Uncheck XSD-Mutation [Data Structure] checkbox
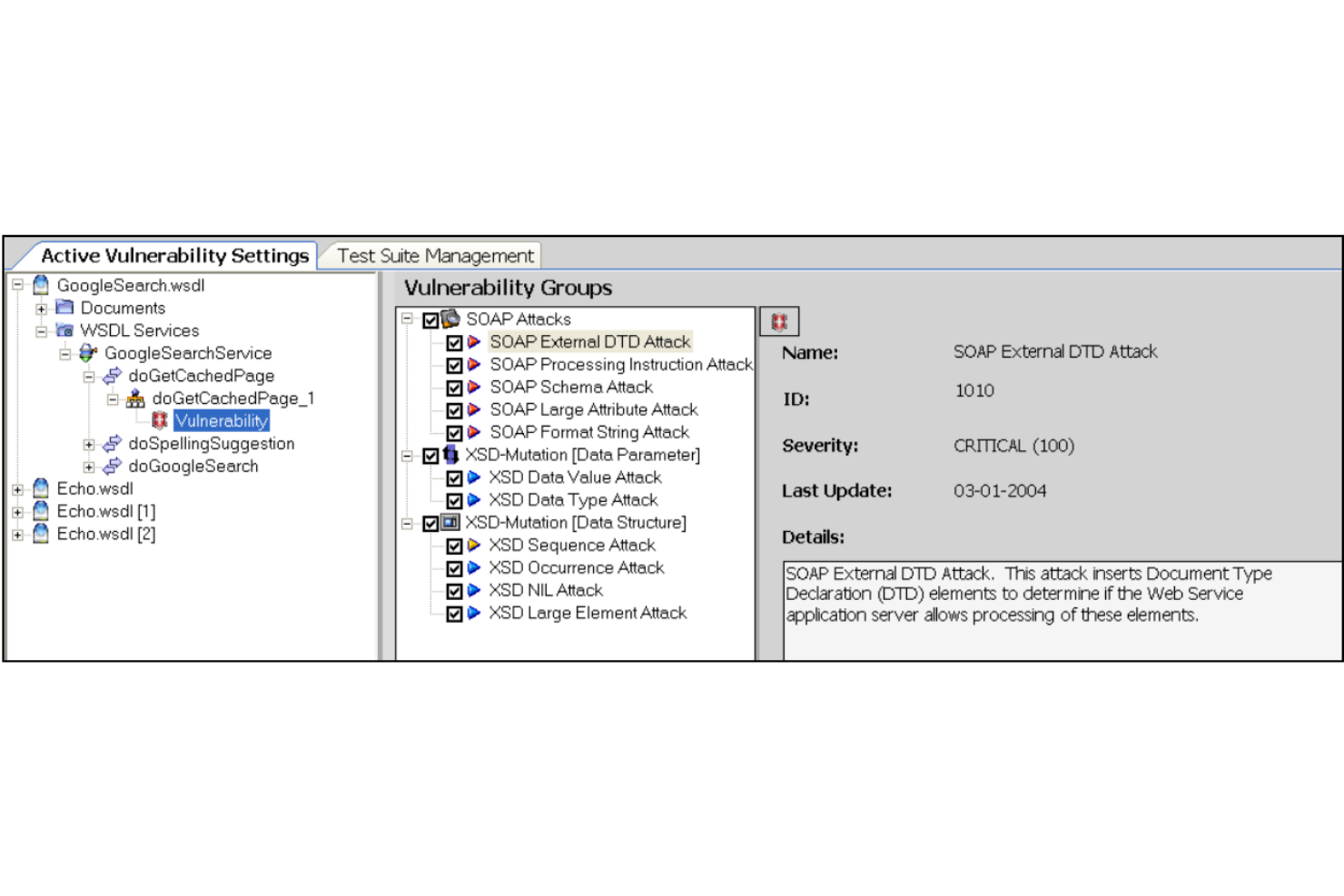The width and height of the screenshot is (1344, 896). 431,524
